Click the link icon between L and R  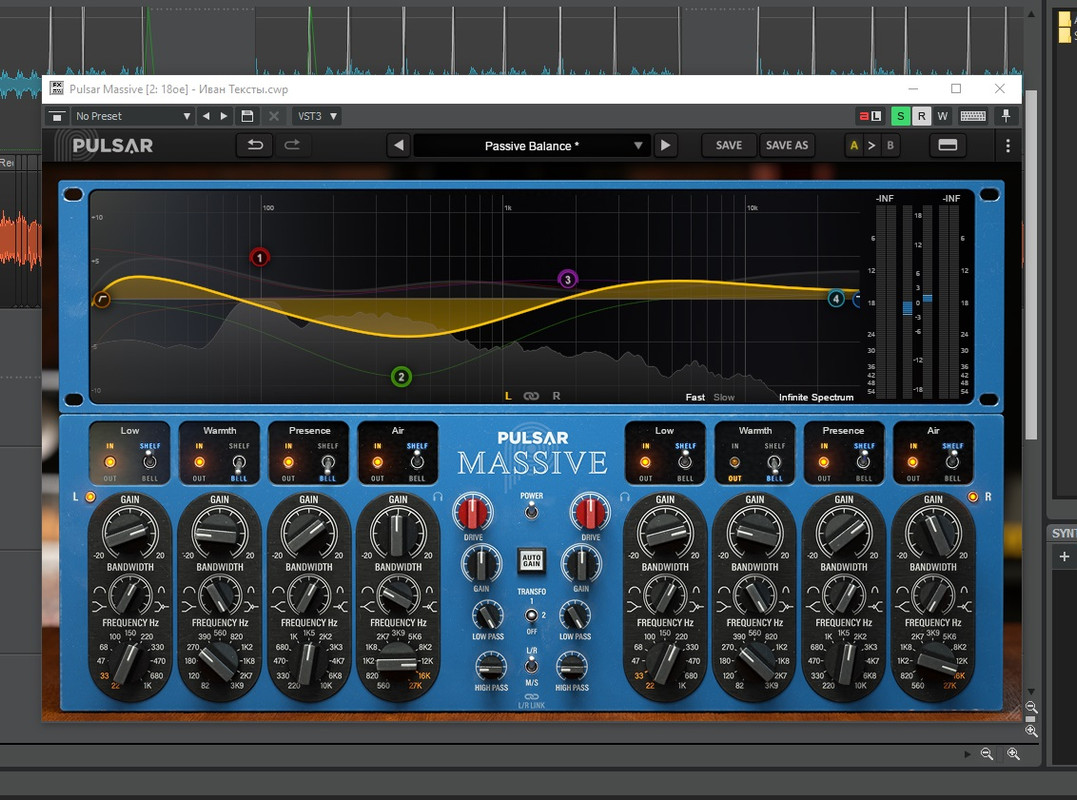[531, 396]
